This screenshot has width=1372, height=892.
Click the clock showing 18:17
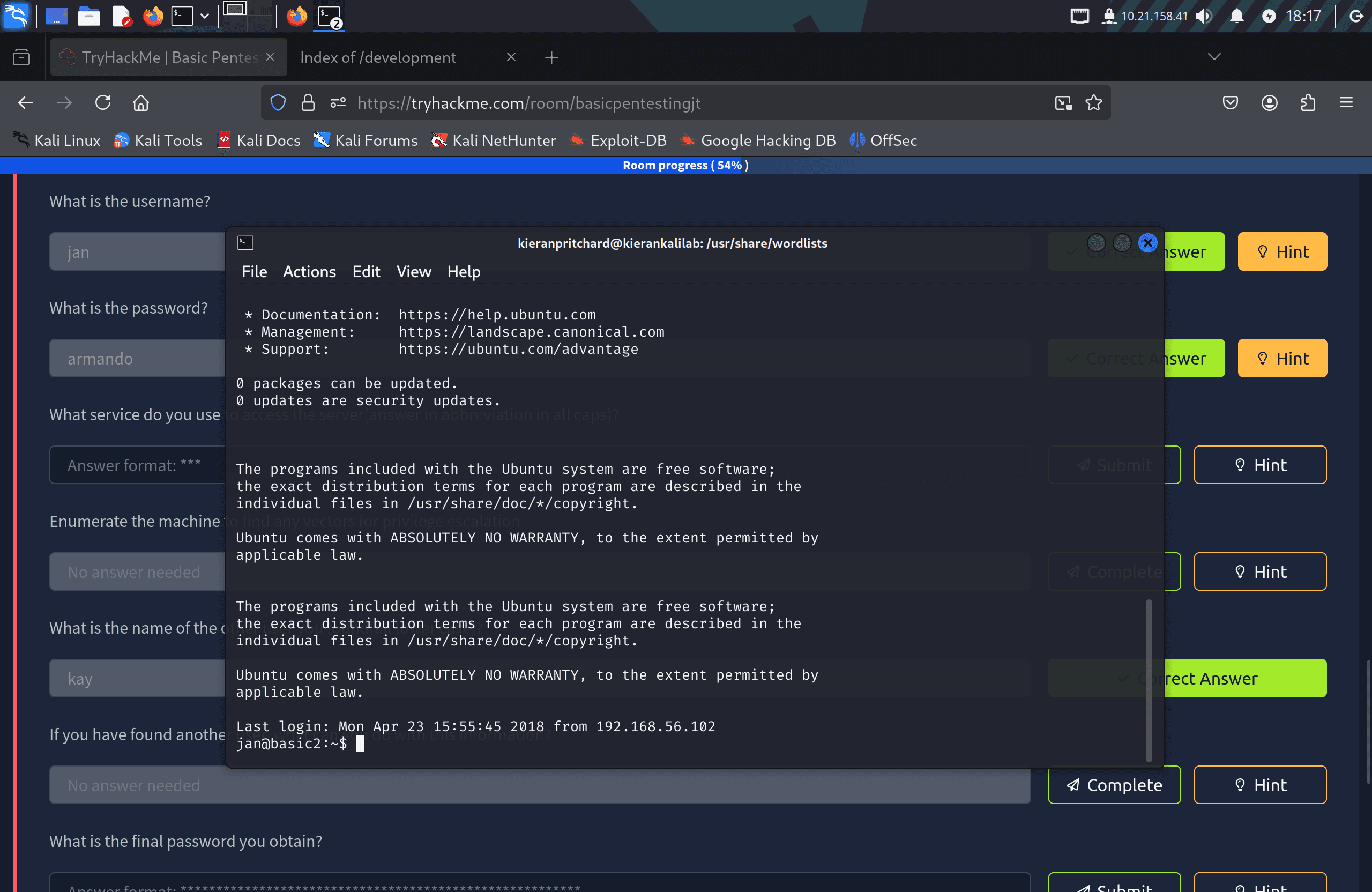coord(1304,16)
